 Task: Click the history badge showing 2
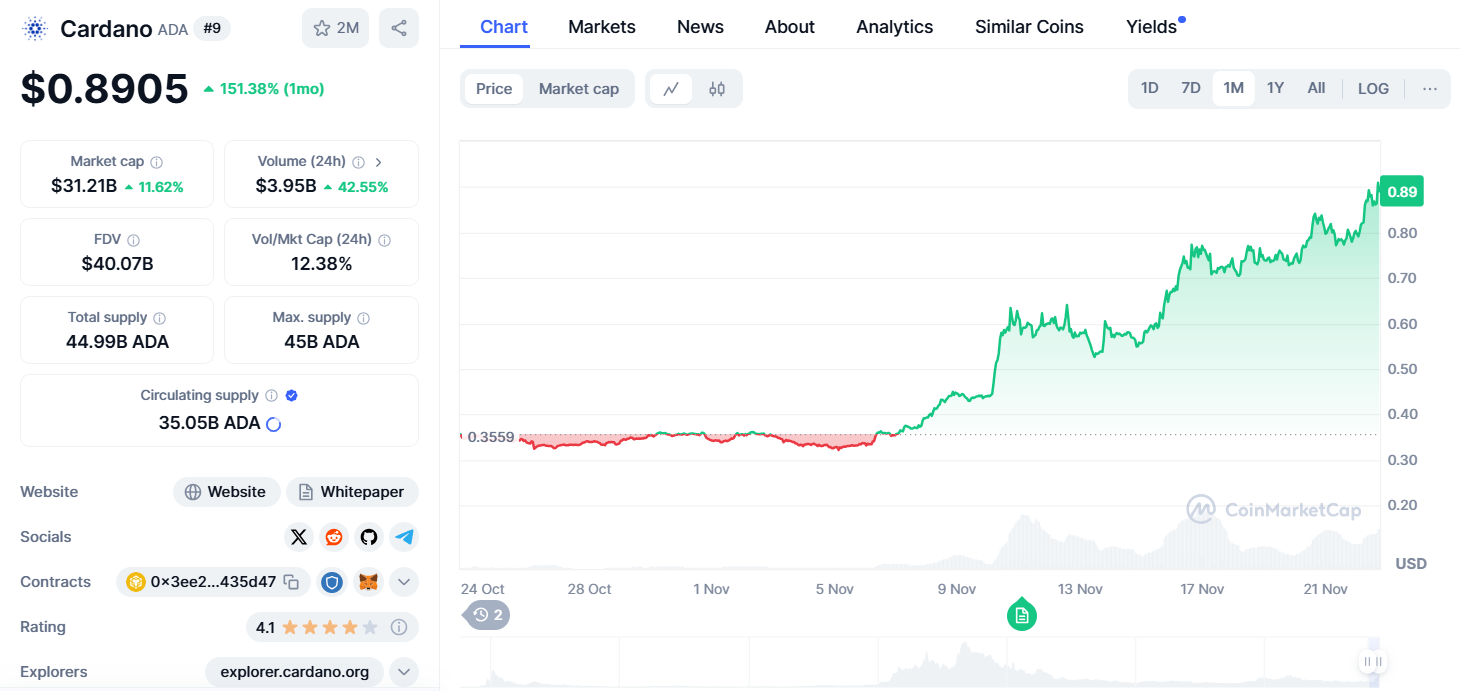click(487, 614)
